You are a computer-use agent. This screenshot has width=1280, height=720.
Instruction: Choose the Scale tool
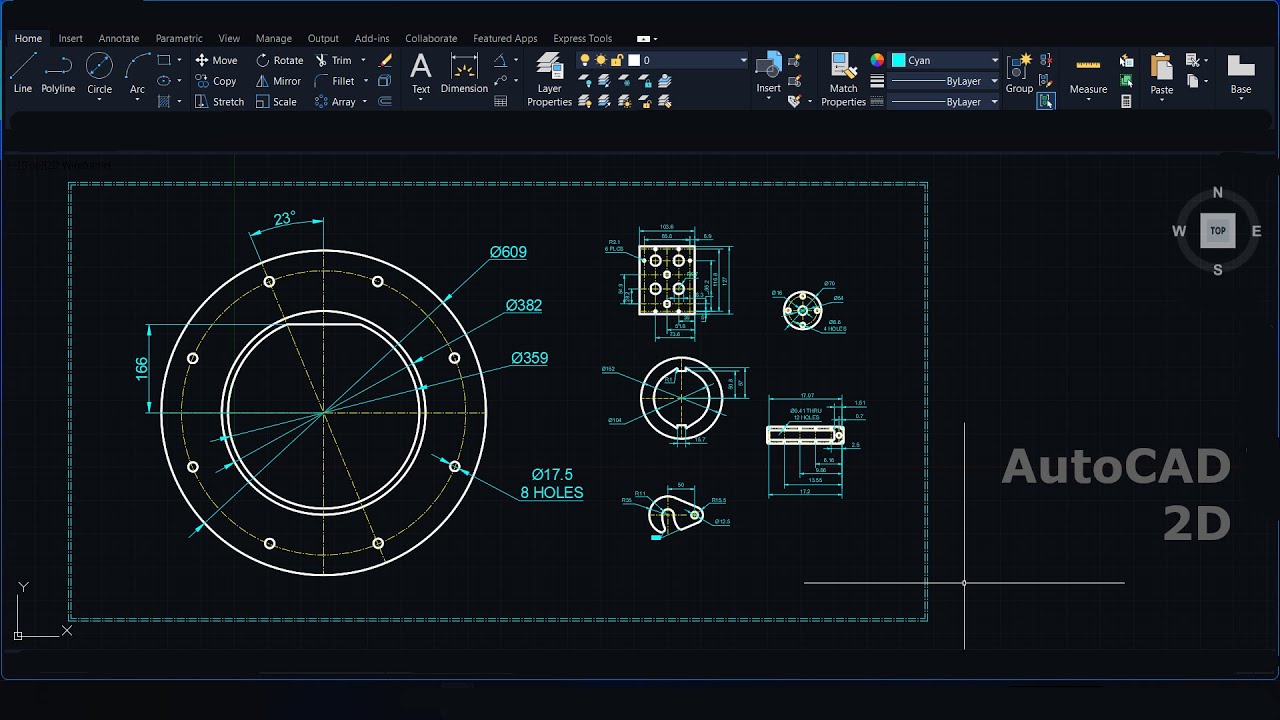(x=276, y=101)
